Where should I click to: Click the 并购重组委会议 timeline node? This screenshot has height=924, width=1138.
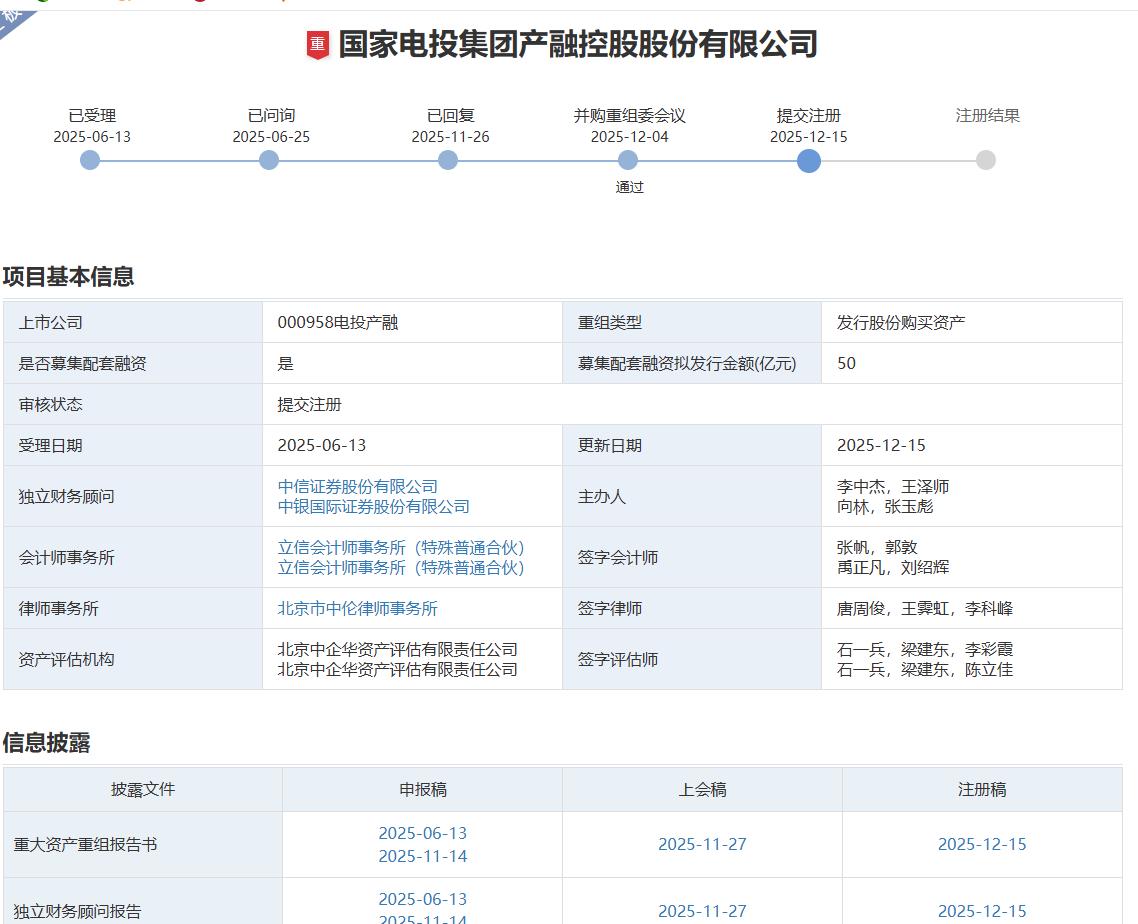[629, 160]
